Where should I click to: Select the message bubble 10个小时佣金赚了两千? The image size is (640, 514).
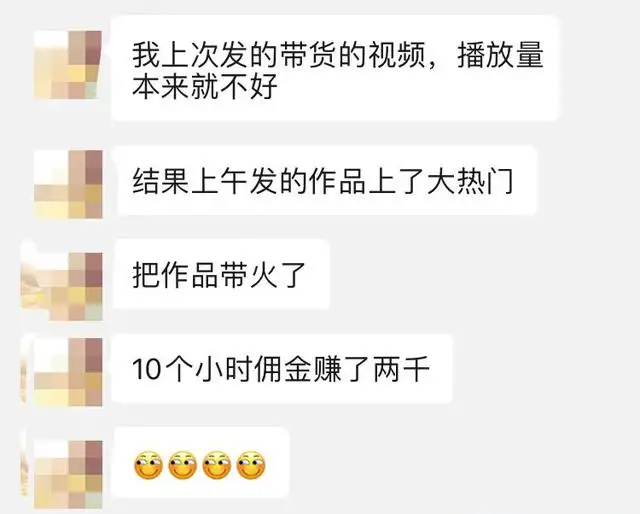point(282,369)
